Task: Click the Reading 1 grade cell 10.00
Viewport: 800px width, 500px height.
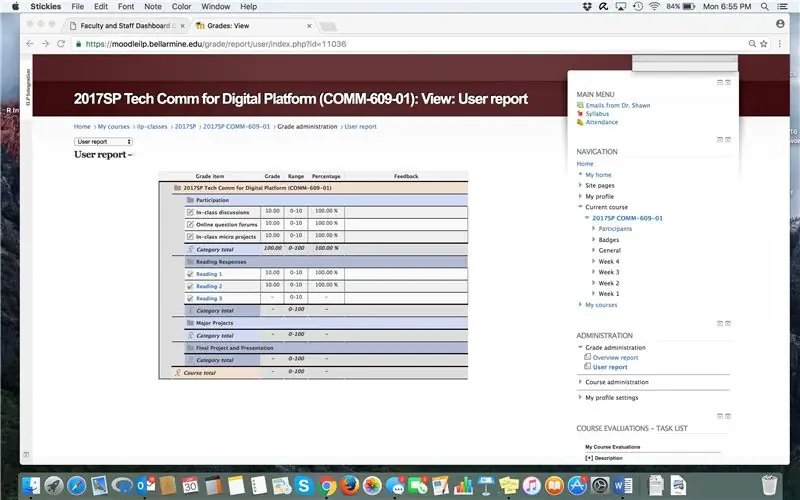Action: tap(272, 273)
